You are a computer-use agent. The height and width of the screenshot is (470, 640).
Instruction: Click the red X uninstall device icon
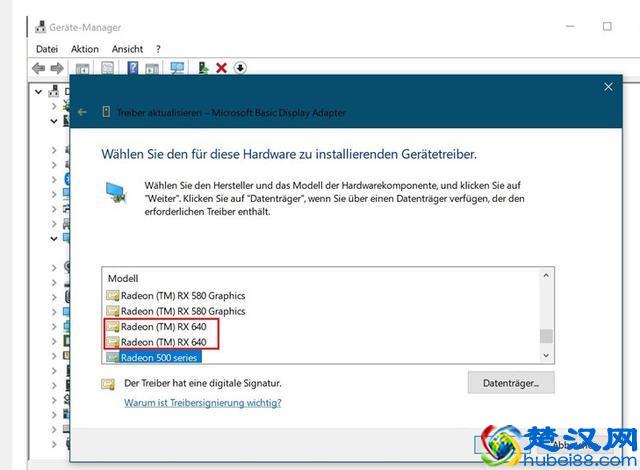click(x=221, y=68)
